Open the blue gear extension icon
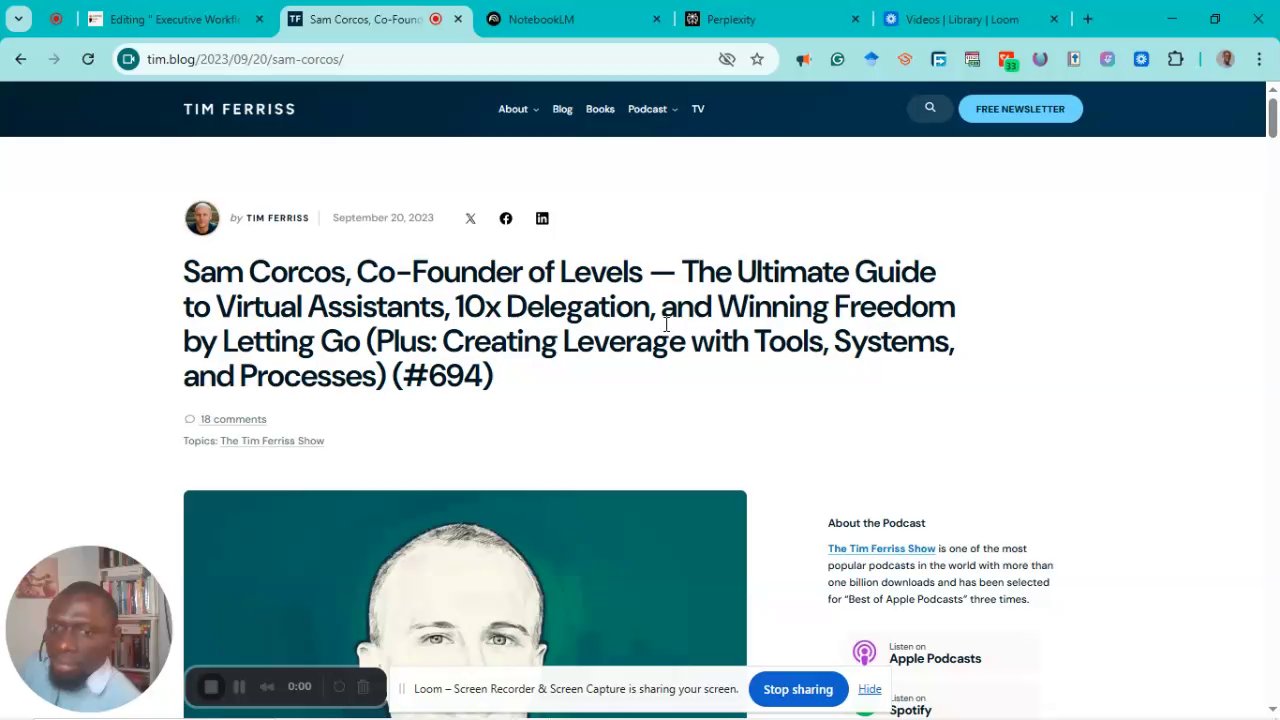This screenshot has width=1280, height=720. tap(1141, 59)
